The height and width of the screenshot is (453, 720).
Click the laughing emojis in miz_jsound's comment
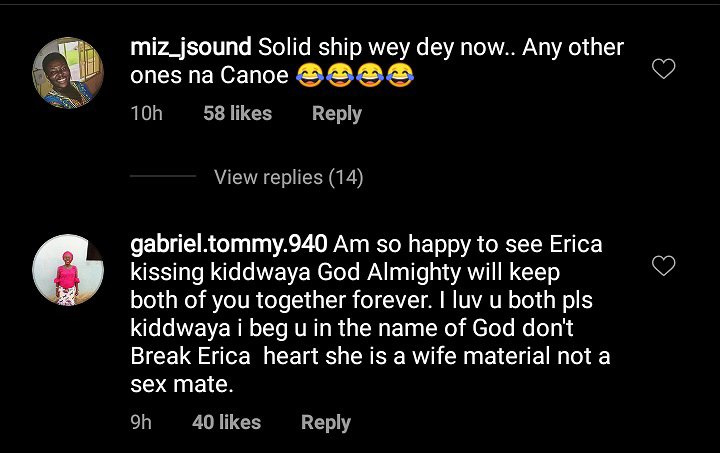click(356, 77)
